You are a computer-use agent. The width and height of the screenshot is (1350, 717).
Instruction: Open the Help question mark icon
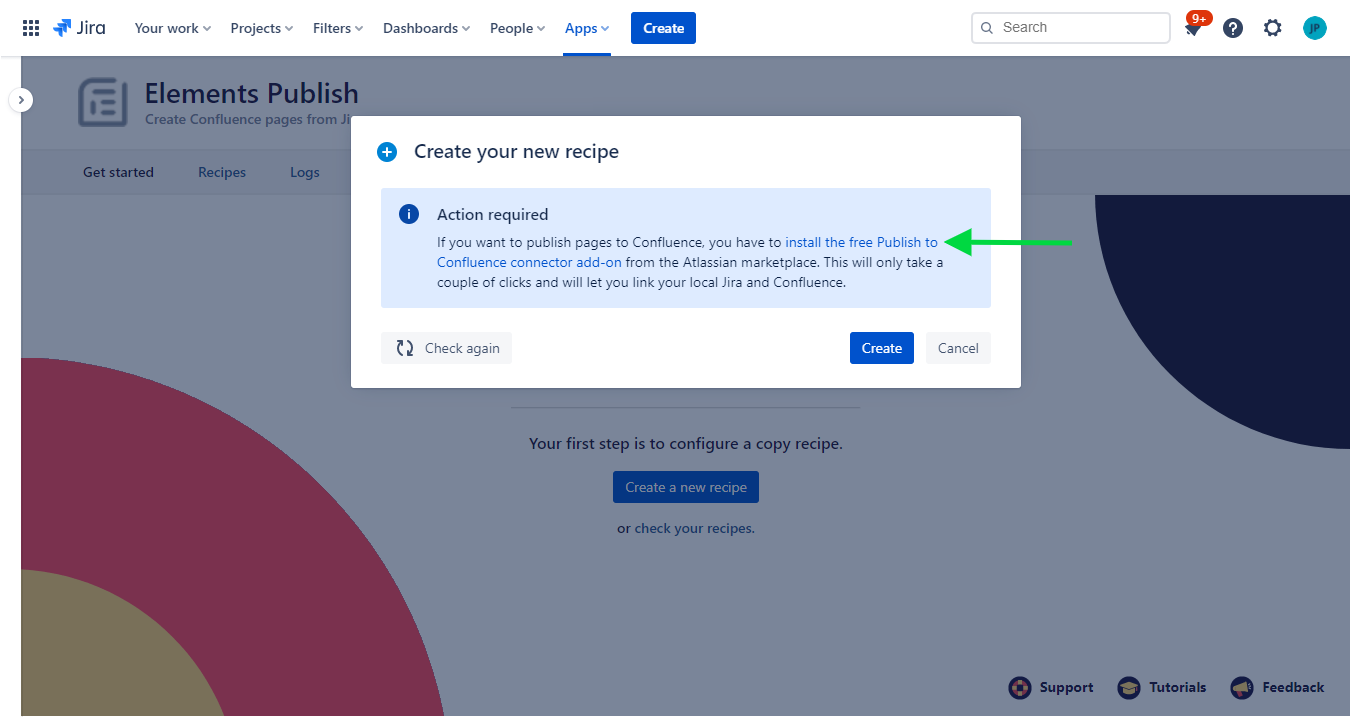[x=1233, y=28]
